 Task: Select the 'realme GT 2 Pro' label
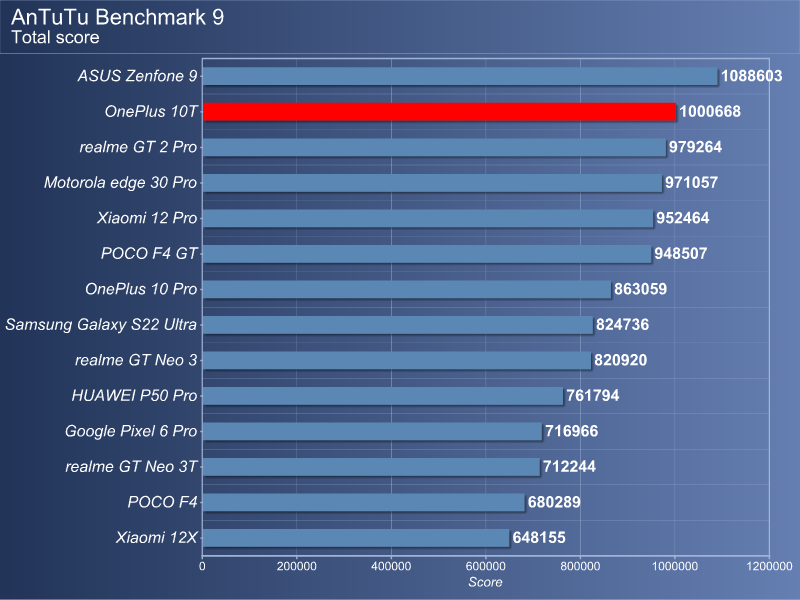(x=138, y=147)
